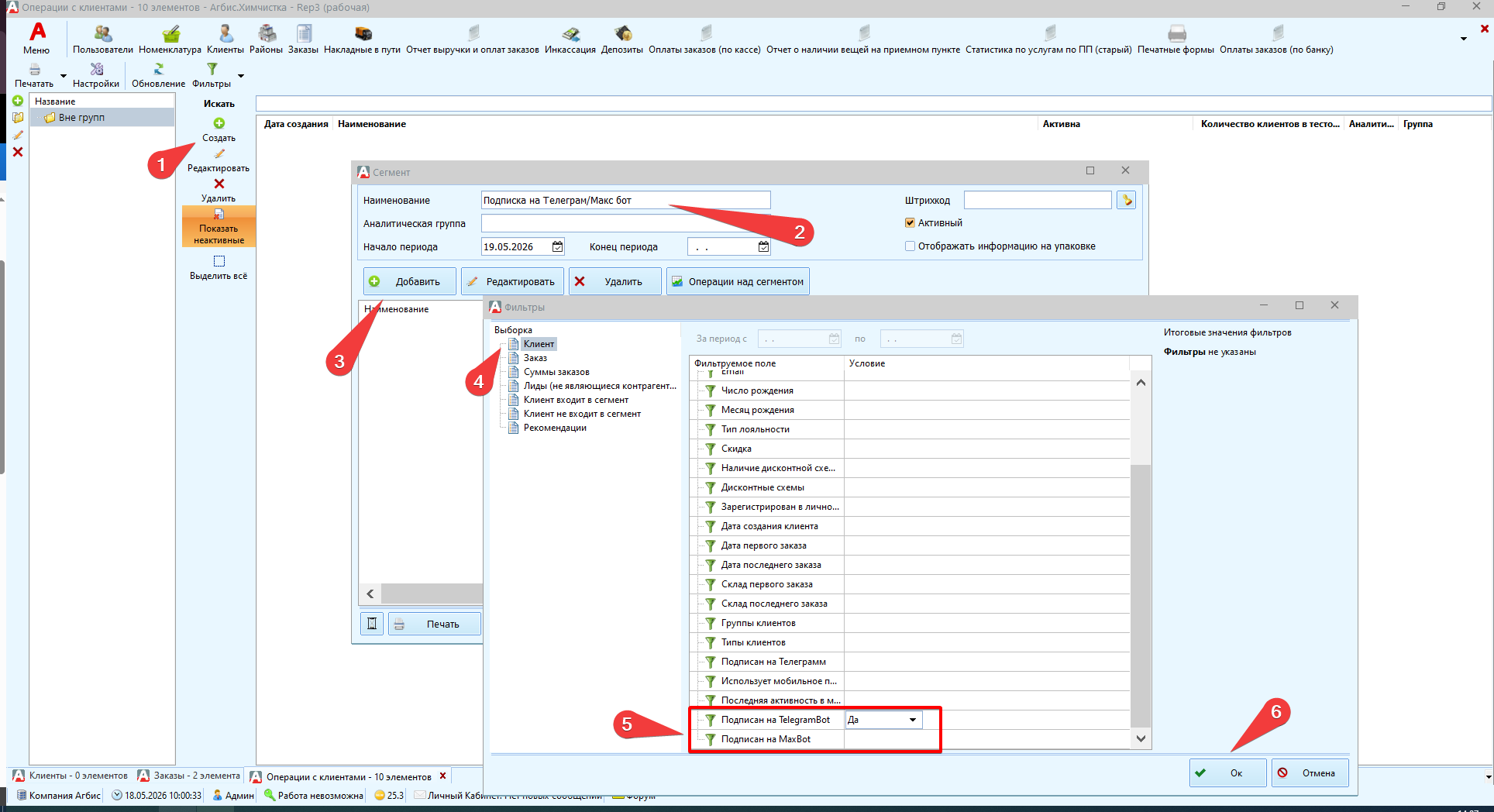Screen dimensions: 1494x812
Task: Open Накладные в пути from toolbar
Action: pyautogui.click(x=363, y=39)
